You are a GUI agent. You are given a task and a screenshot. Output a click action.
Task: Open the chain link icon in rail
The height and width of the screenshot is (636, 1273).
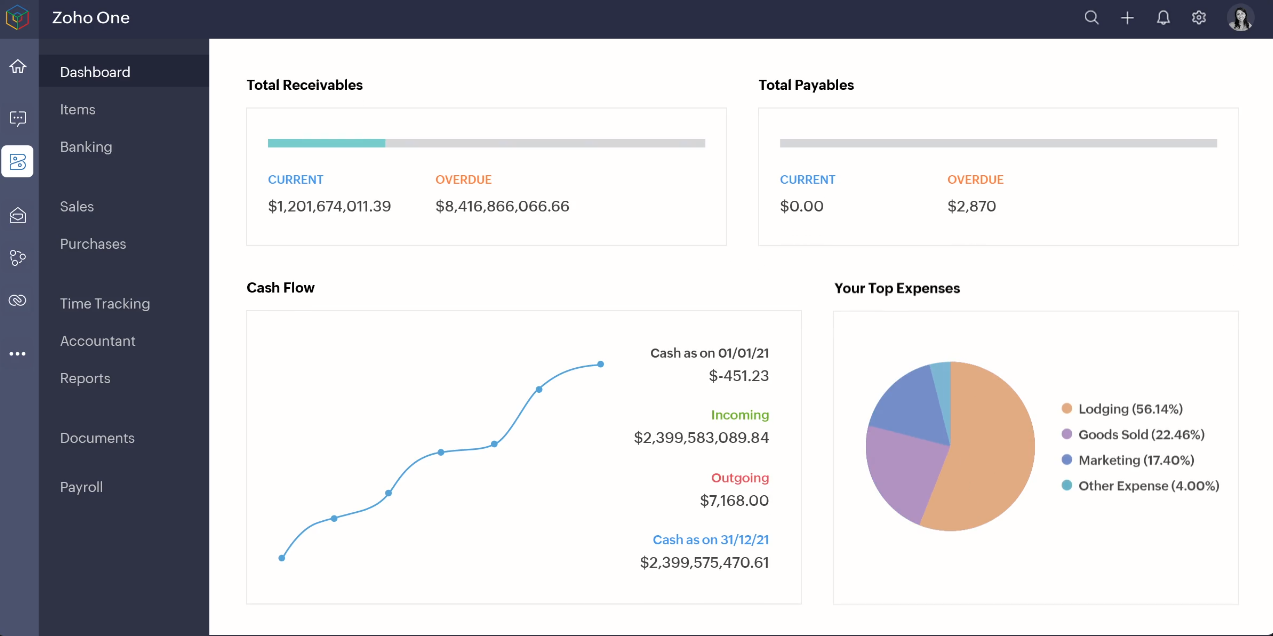(x=18, y=300)
